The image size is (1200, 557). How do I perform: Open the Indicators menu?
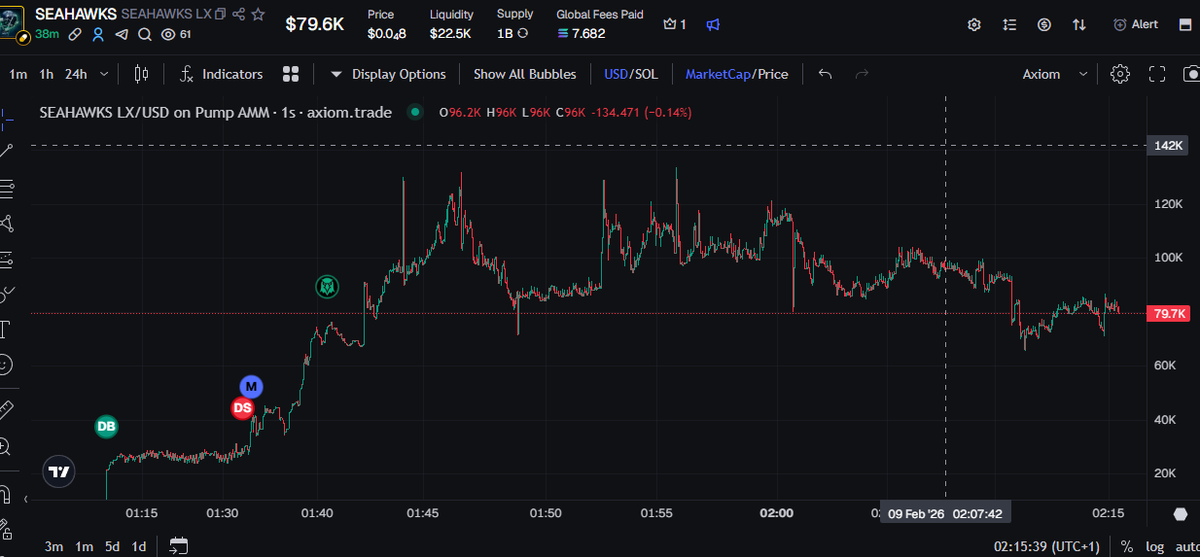pos(221,74)
